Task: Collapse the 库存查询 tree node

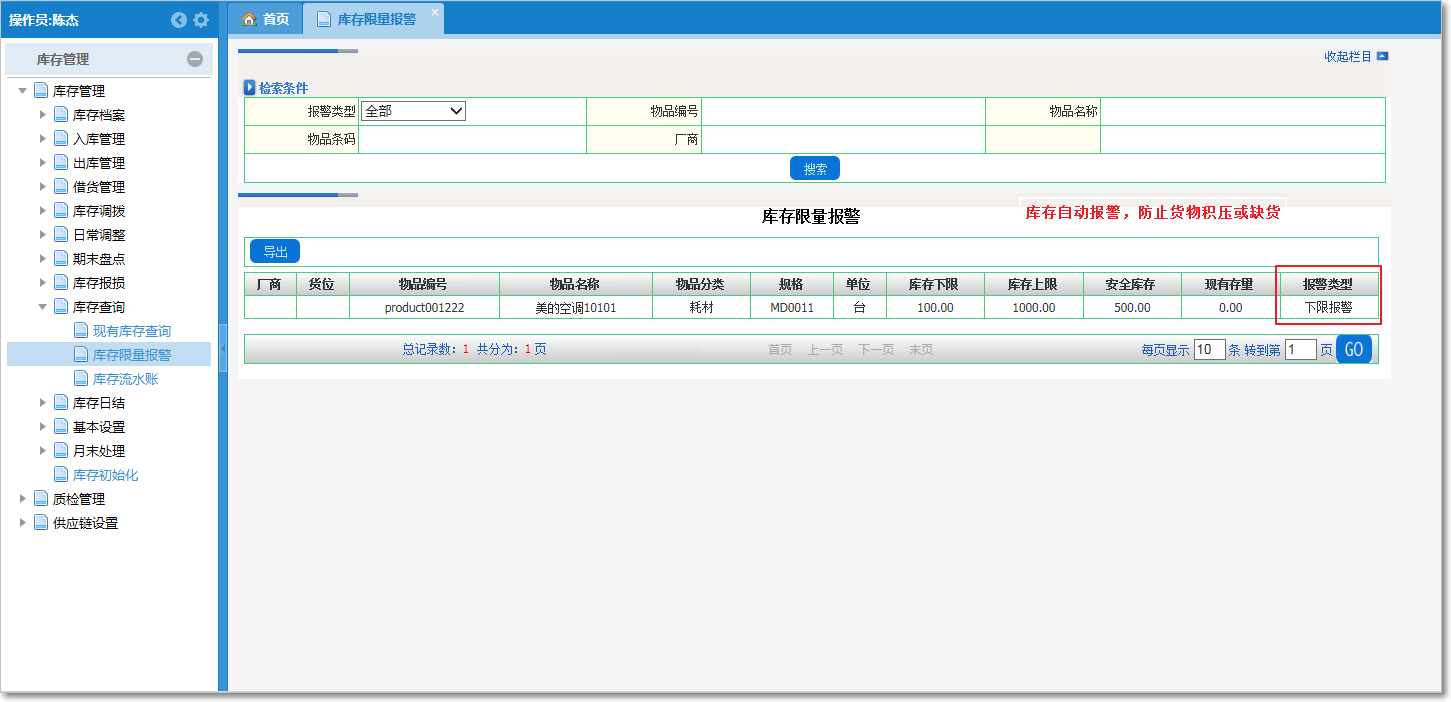Action: point(43,307)
